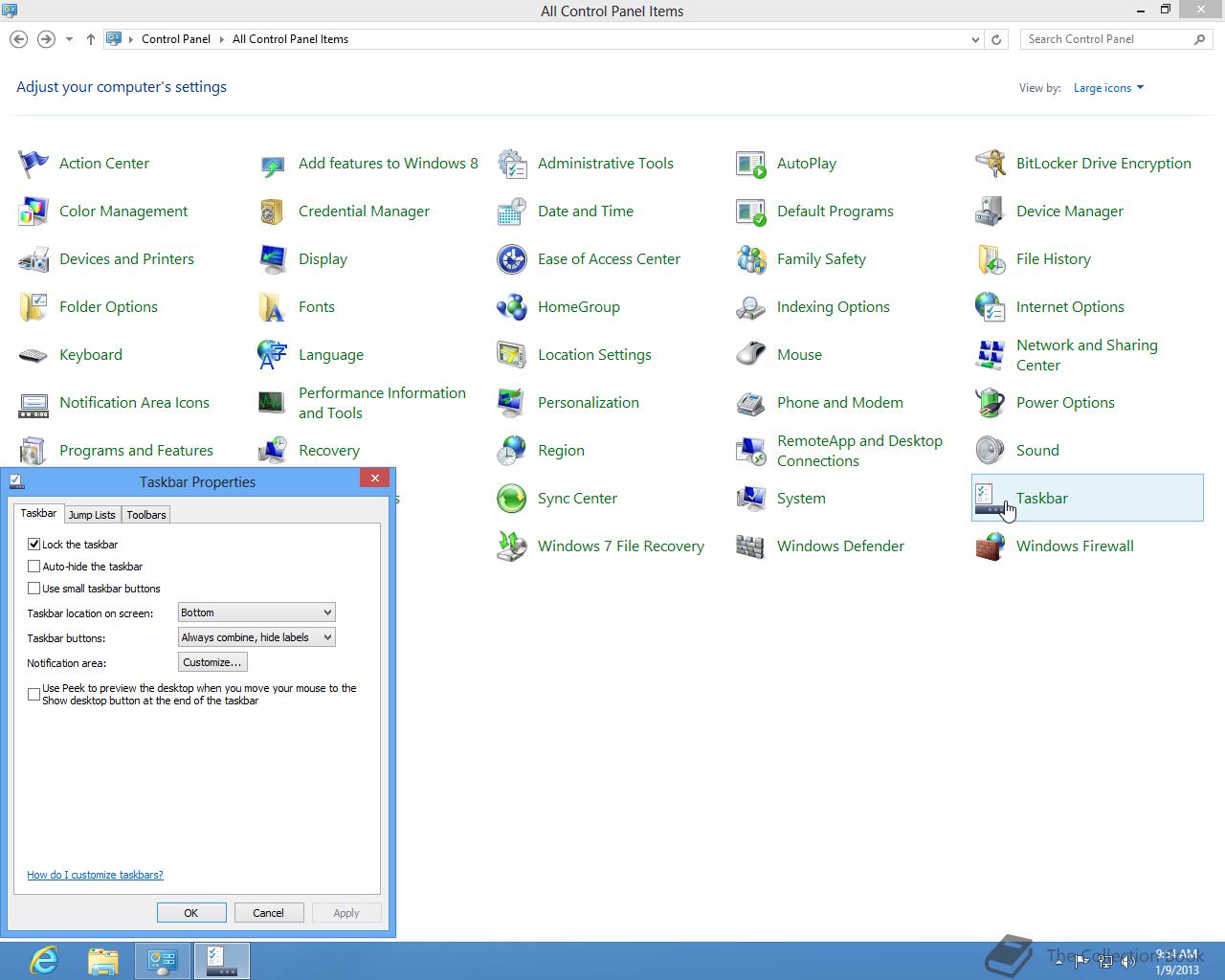
Task: Switch to the Toolbars tab
Action: 146,515
